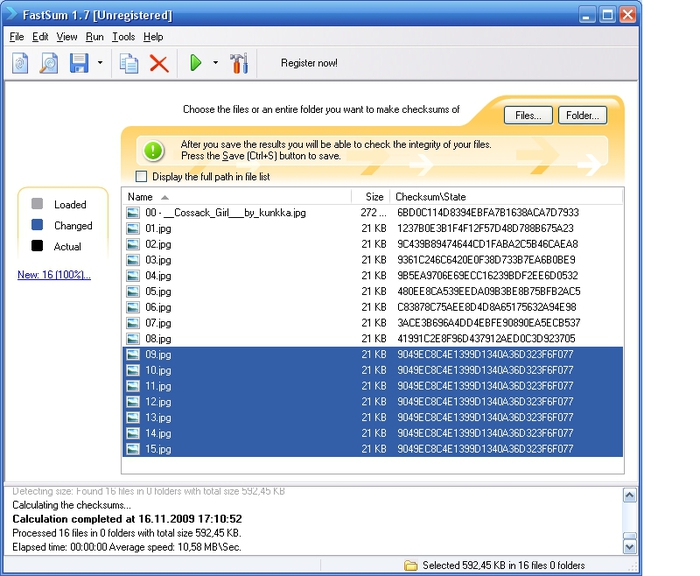Screen dimensions: 700x576
Task: Click the Folder... button
Action: [x=583, y=115]
